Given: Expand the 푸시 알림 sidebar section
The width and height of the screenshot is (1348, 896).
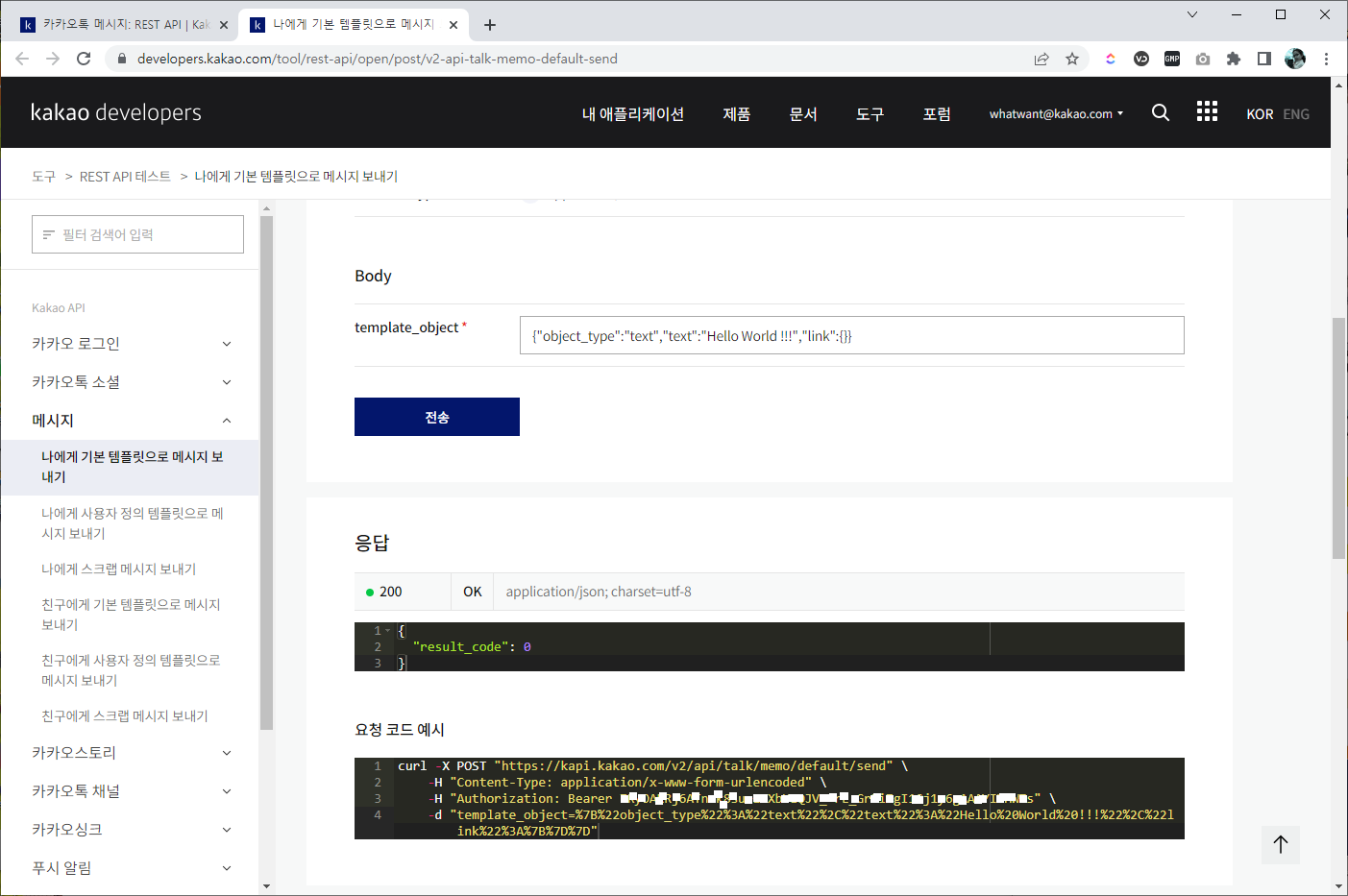Looking at the screenshot, I should pos(227,868).
